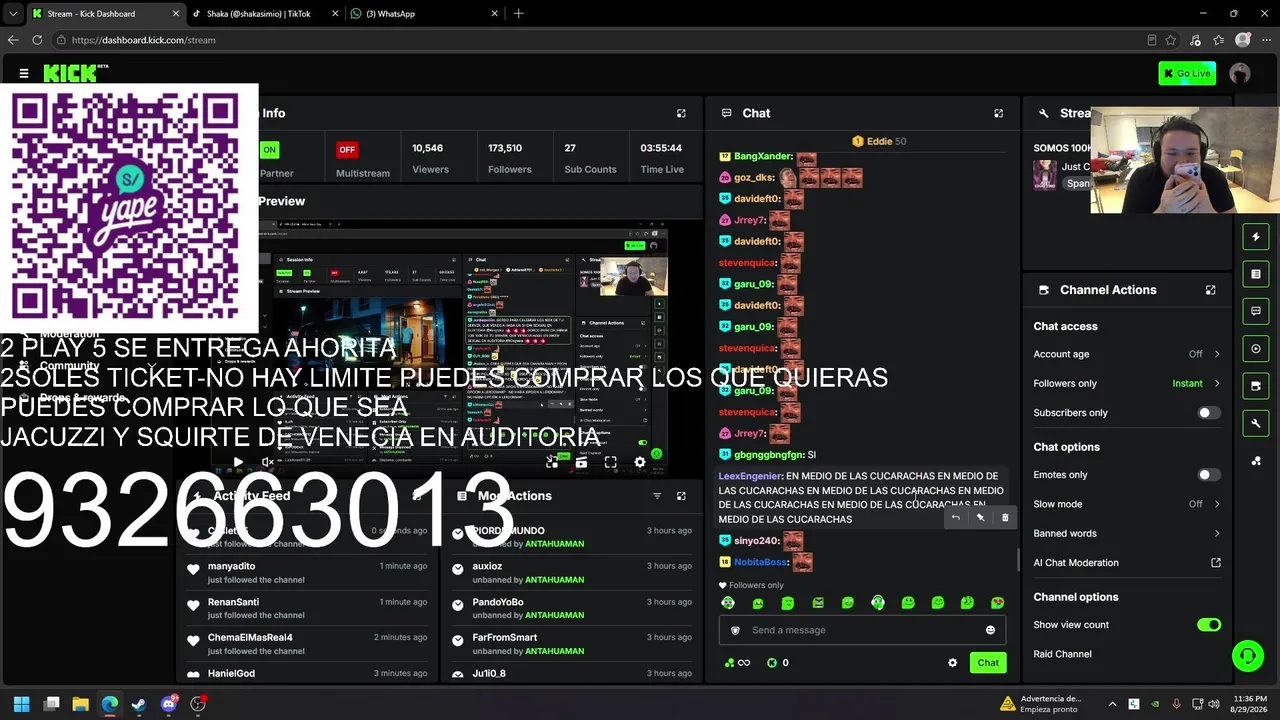Show hidden system tray icons
This screenshot has height=720, width=1280.
click(1112, 704)
